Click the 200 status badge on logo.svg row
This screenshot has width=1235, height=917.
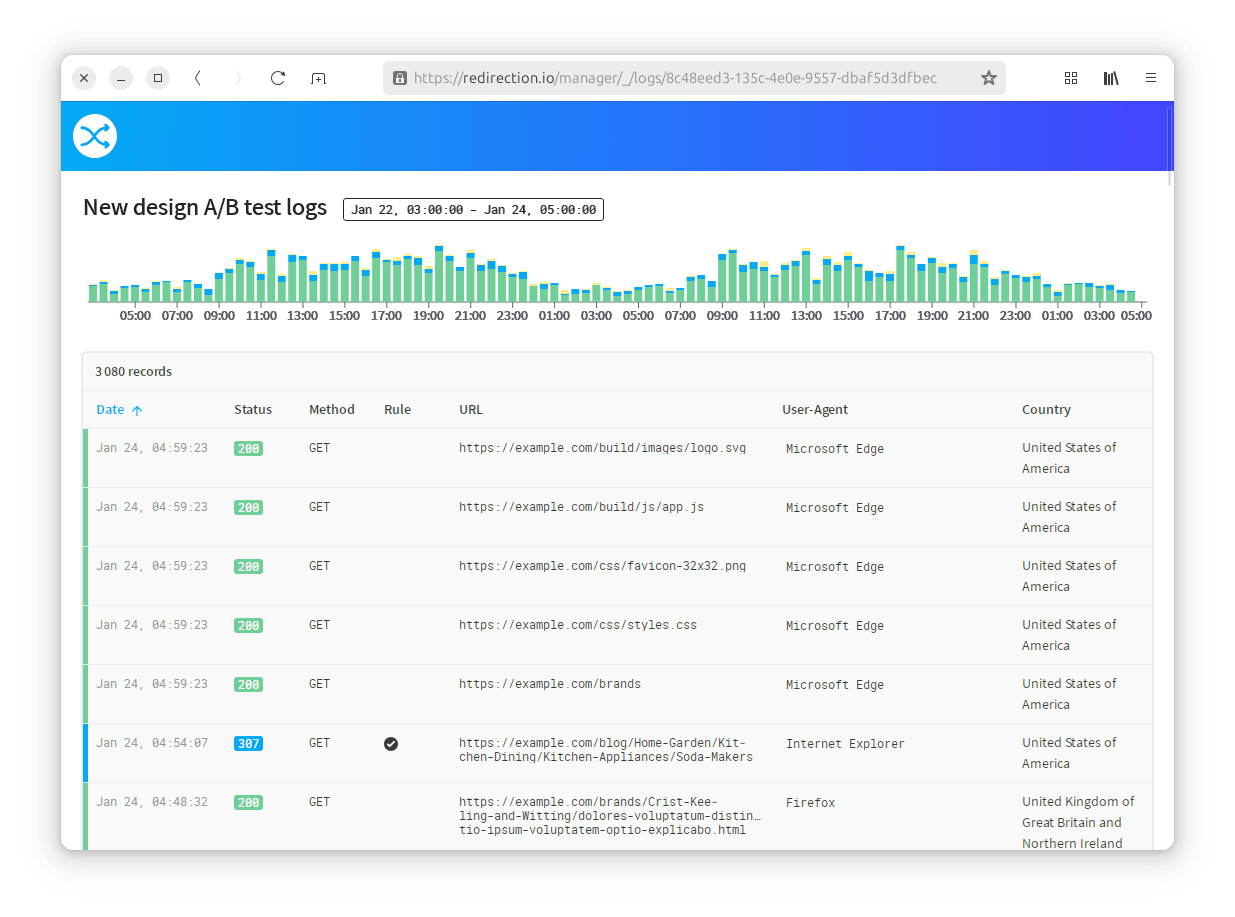coord(248,449)
